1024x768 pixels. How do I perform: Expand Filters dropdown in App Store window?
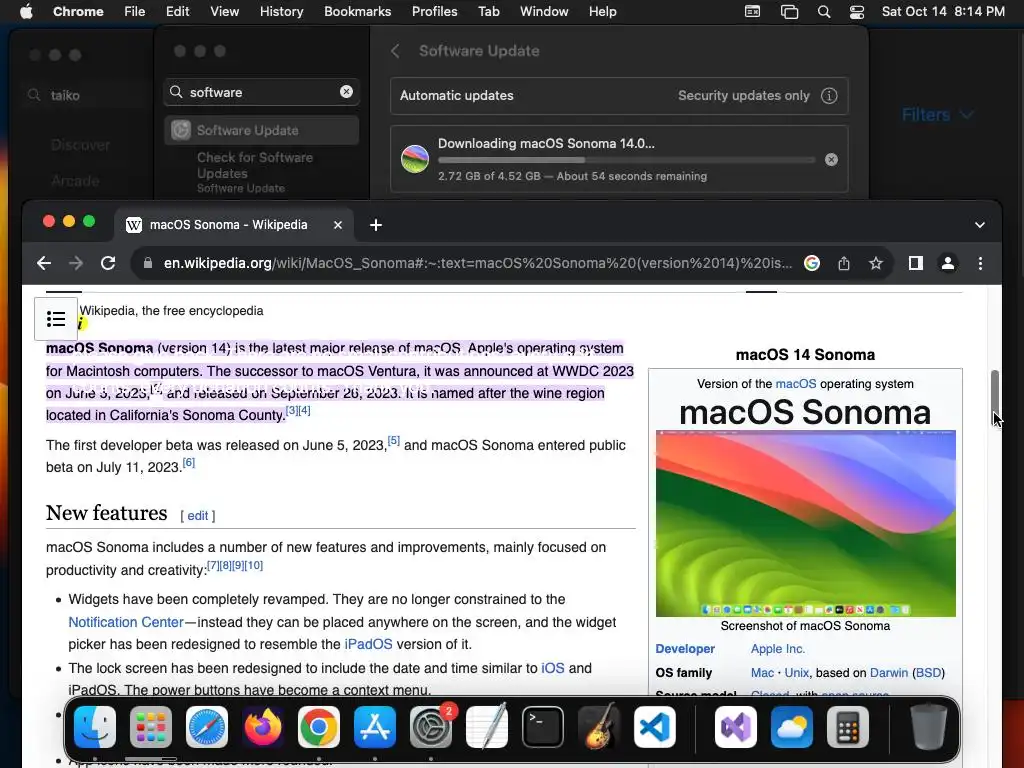point(938,115)
